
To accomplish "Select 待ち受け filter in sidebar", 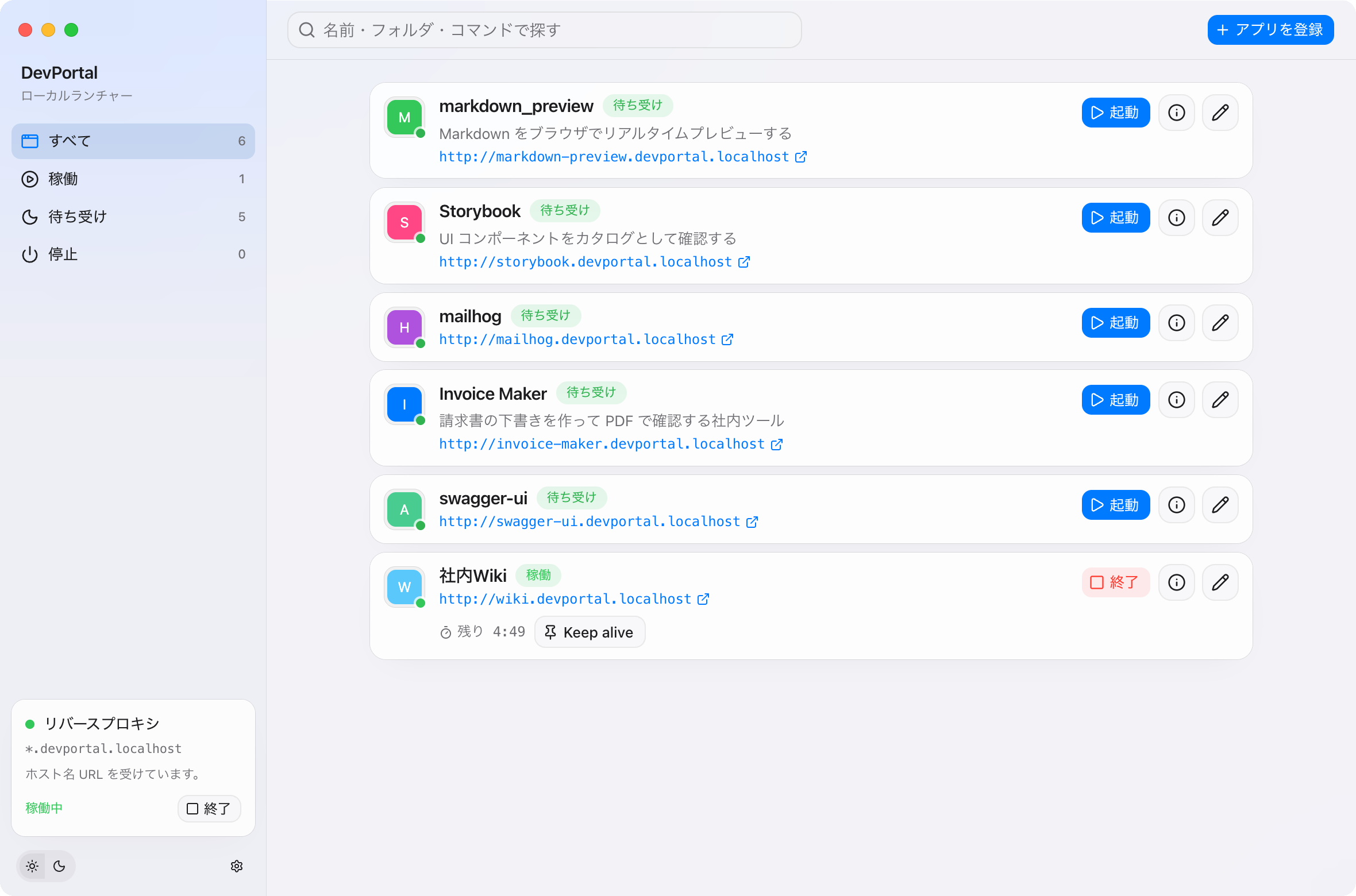I will click(x=133, y=217).
